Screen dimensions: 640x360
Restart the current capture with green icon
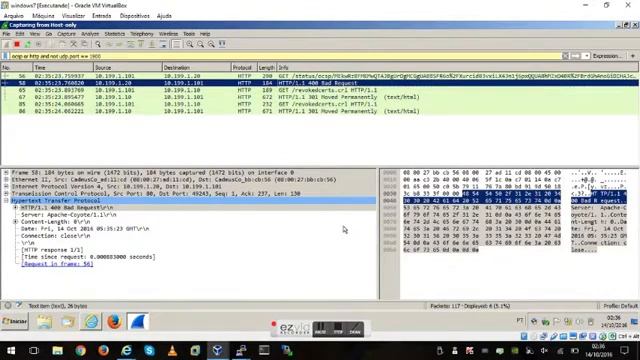27,44
